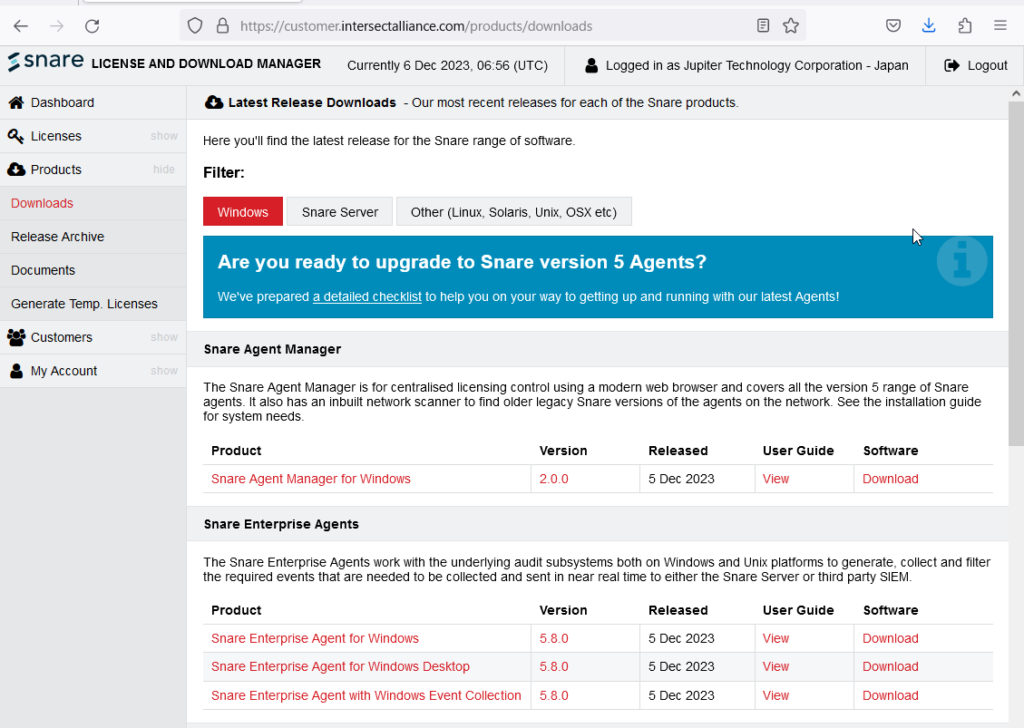Expand Customers section with show toggle
Image resolution: width=1024 pixels, height=728 pixels.
[164, 337]
